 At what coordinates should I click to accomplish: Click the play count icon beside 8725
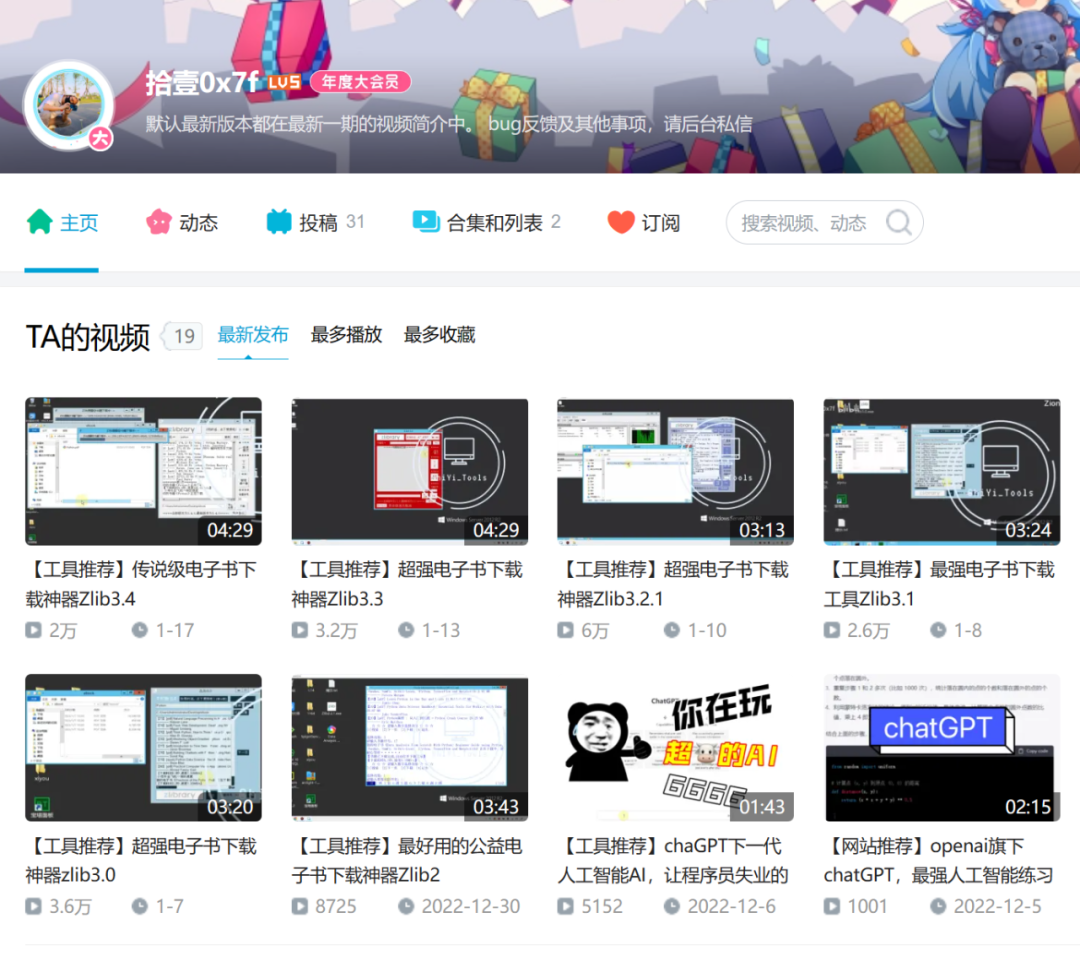[x=300, y=906]
